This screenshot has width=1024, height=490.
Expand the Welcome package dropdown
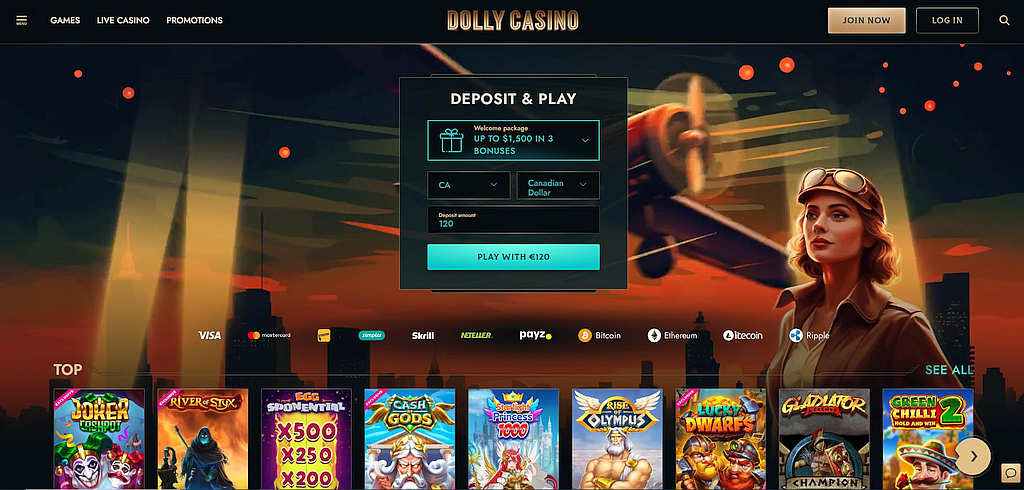coord(513,140)
